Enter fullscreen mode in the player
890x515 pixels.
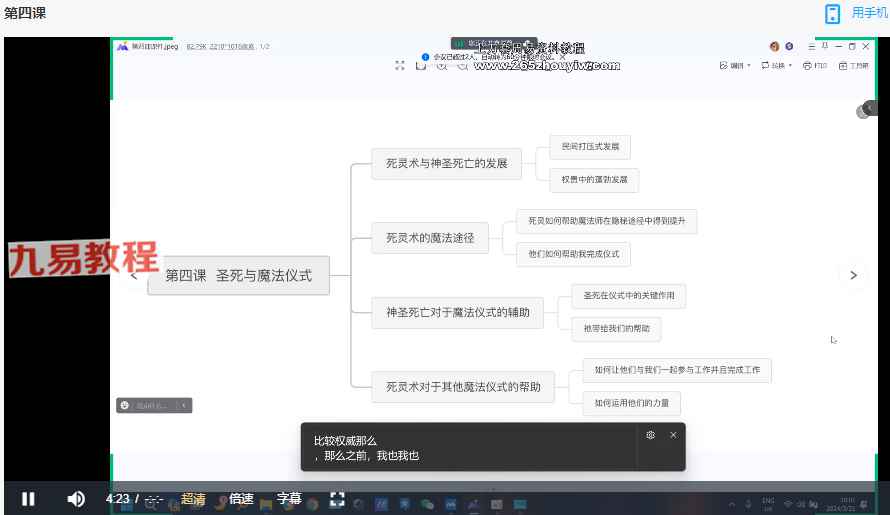click(337, 498)
